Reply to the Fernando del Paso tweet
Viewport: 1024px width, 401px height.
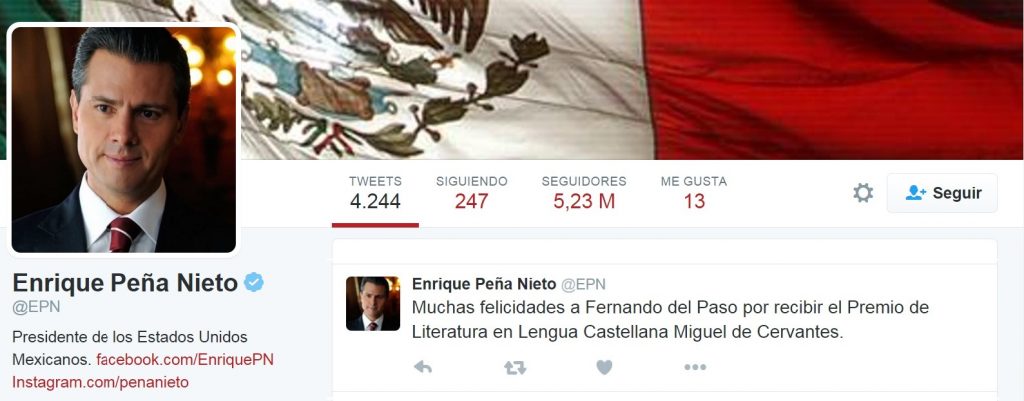[423, 367]
